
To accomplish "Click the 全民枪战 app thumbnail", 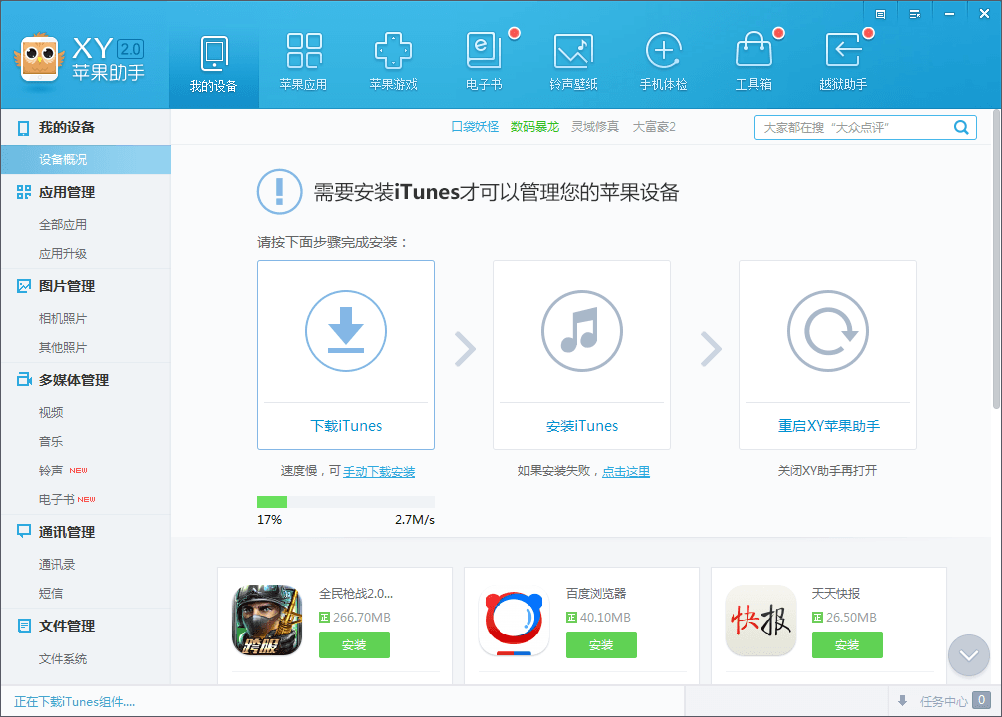I will tap(266, 620).
